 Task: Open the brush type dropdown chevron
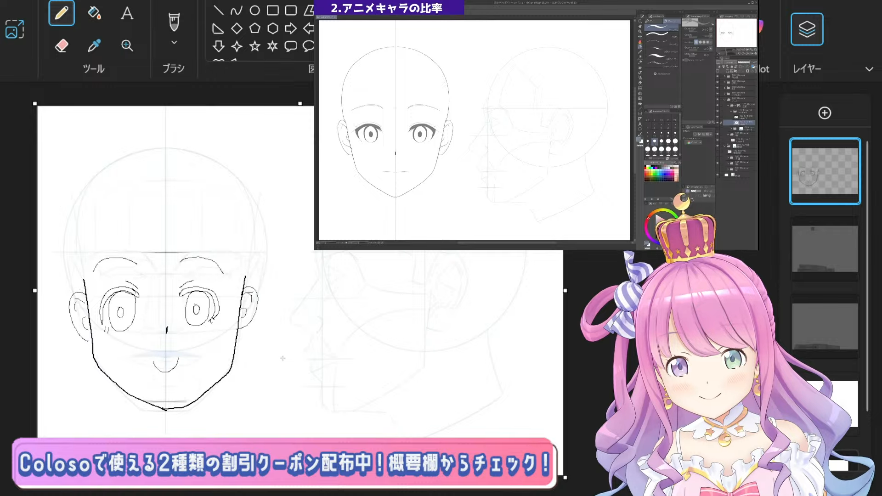point(174,43)
